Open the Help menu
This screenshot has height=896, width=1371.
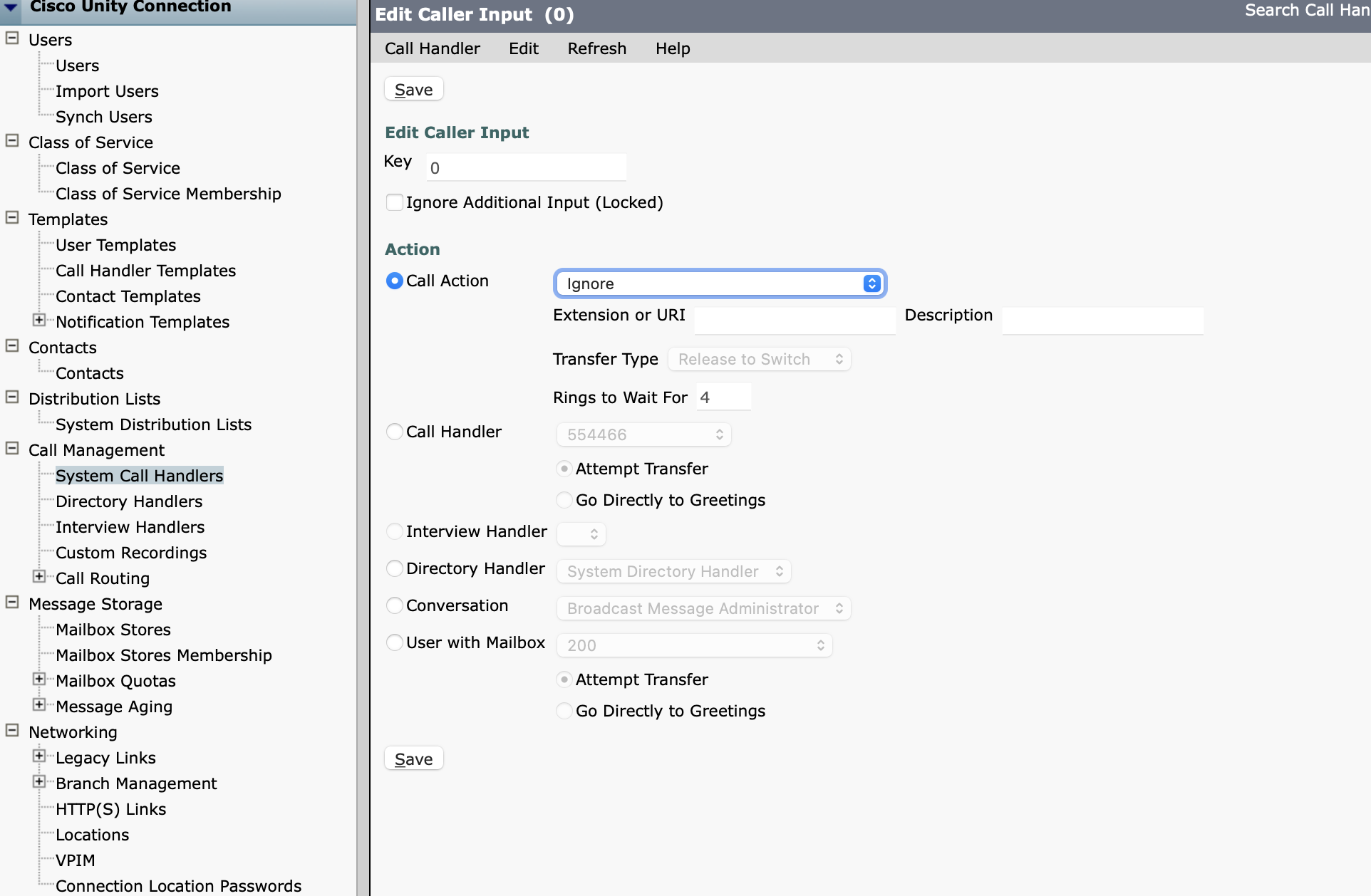(x=672, y=48)
